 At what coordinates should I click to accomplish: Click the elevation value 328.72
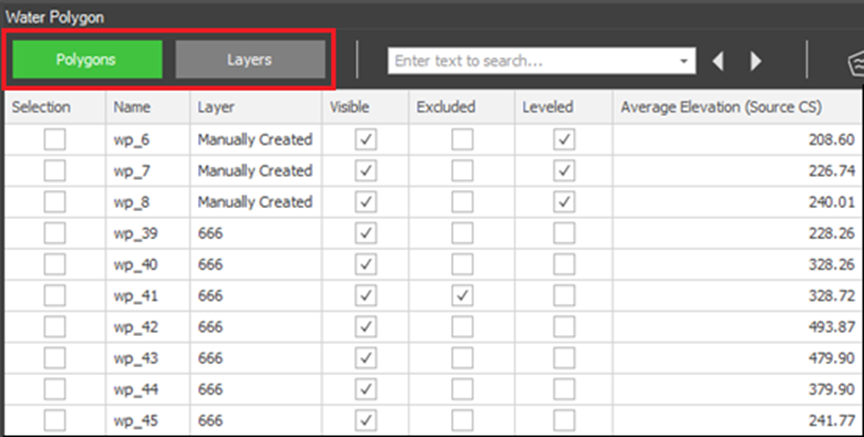(x=831, y=295)
